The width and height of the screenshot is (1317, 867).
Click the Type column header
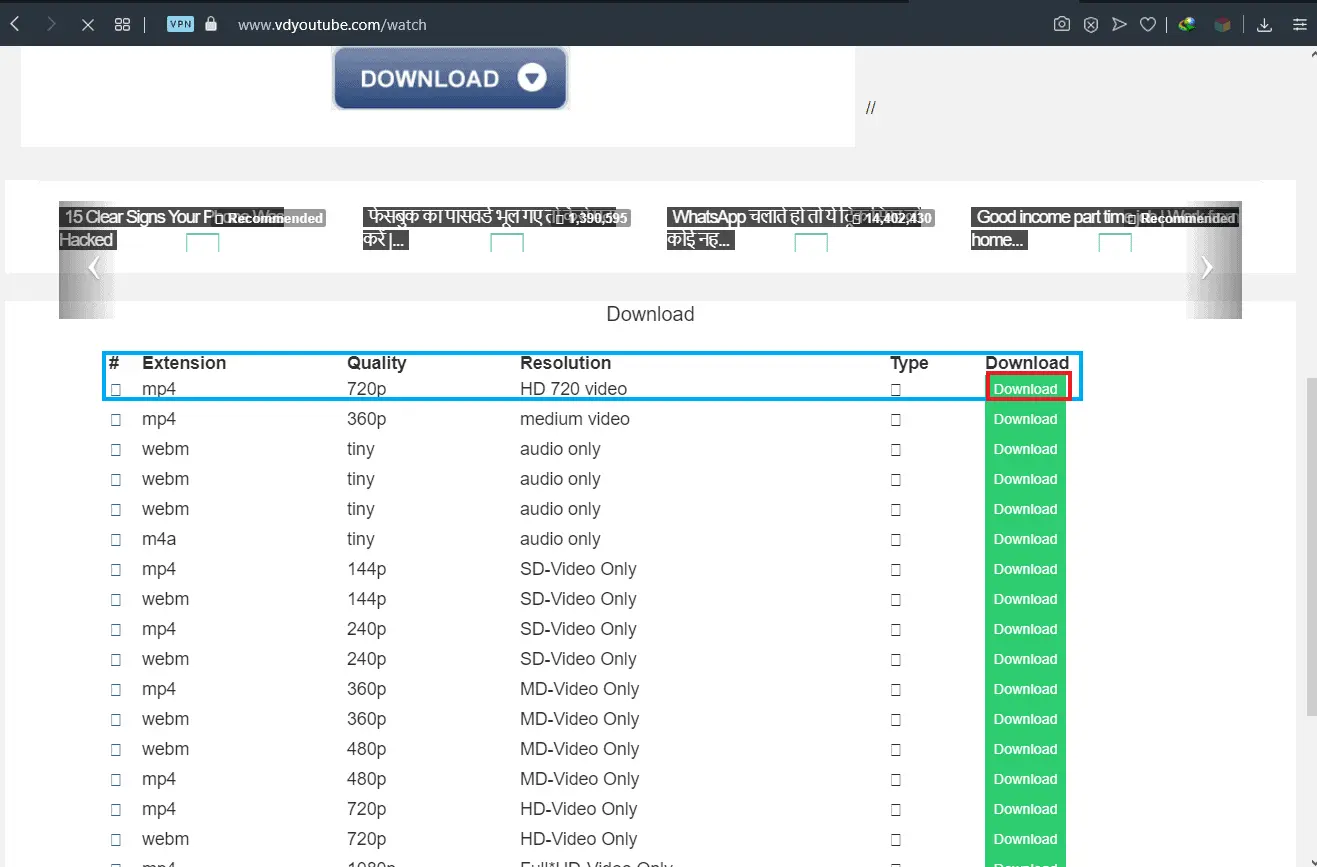coord(910,363)
